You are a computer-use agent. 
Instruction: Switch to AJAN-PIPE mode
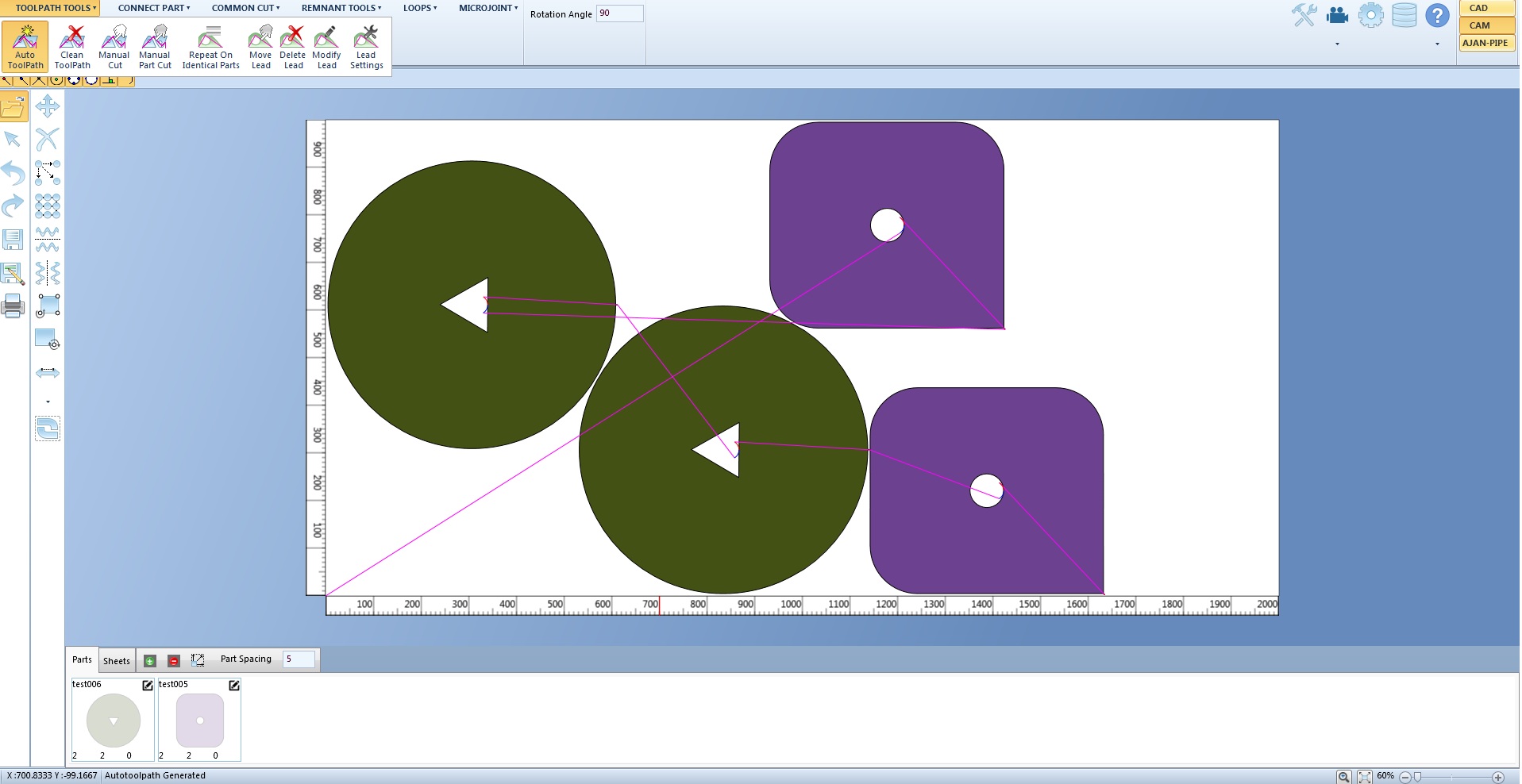[x=1486, y=43]
